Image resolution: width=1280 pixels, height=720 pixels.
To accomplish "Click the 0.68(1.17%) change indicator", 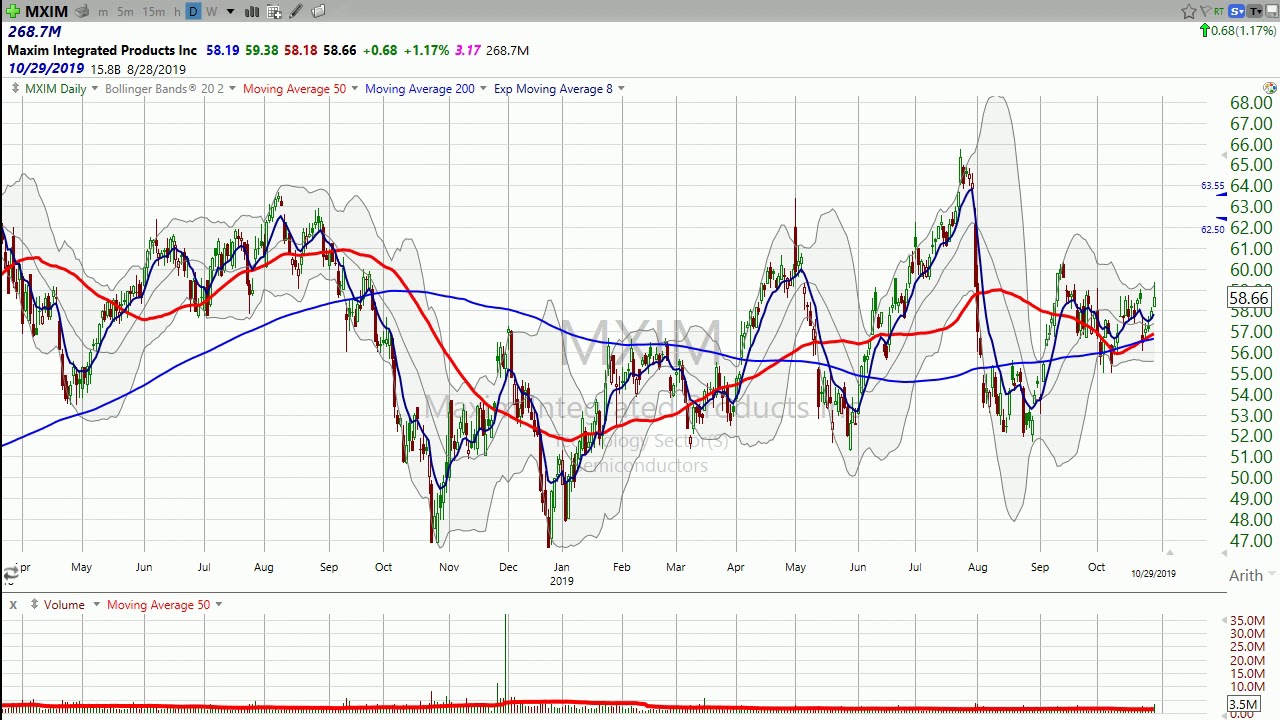I will (1237, 31).
